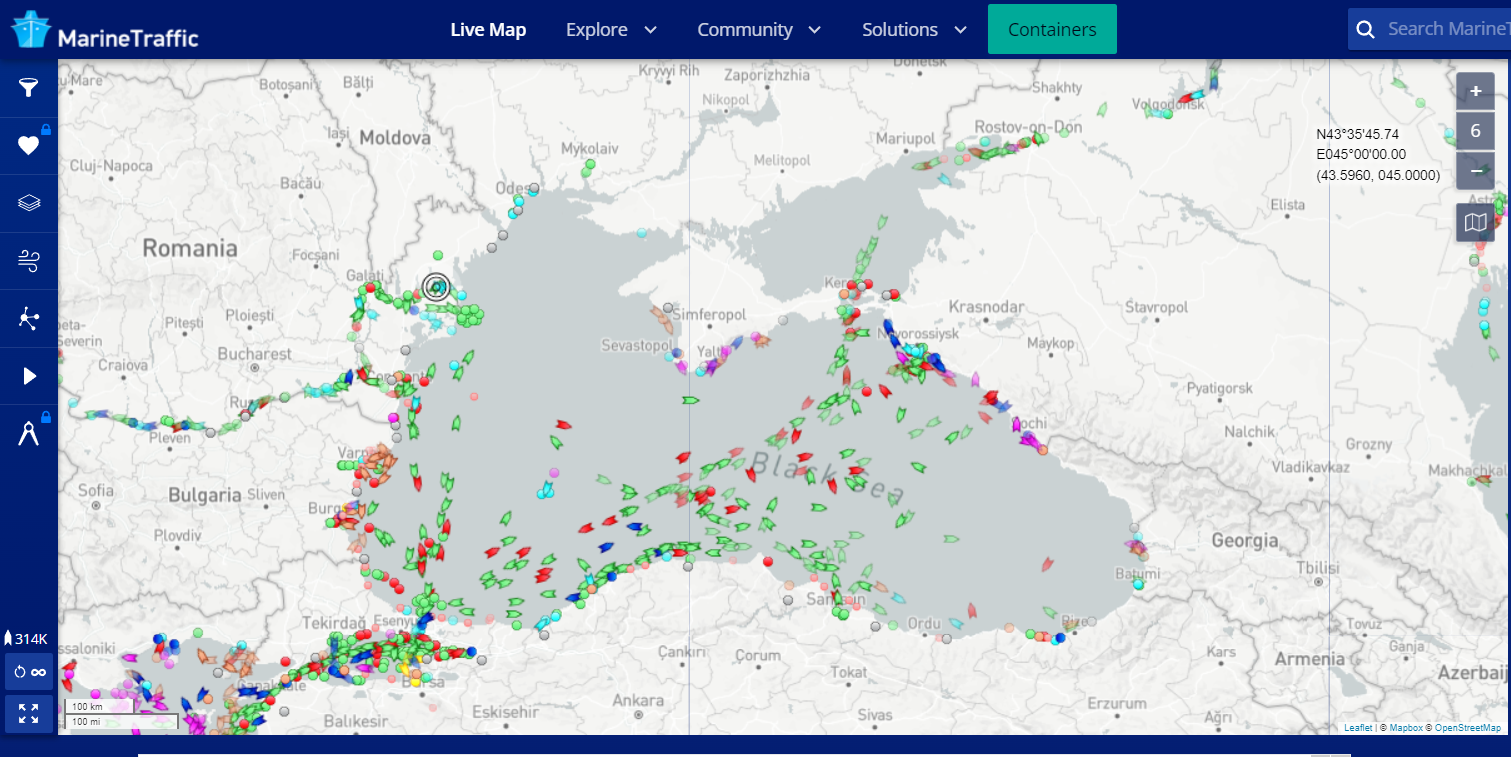
Task: Expand the Community menu
Action: point(759,29)
